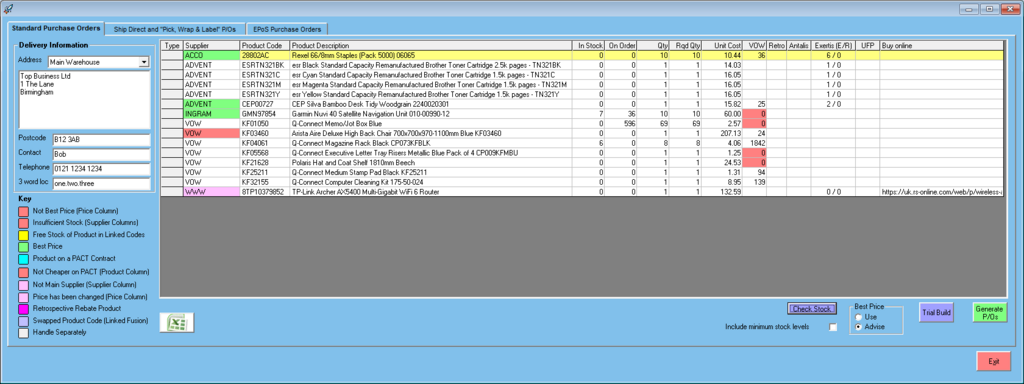Click the Supplier column header
This screenshot has width=1024, height=384.
[212, 46]
